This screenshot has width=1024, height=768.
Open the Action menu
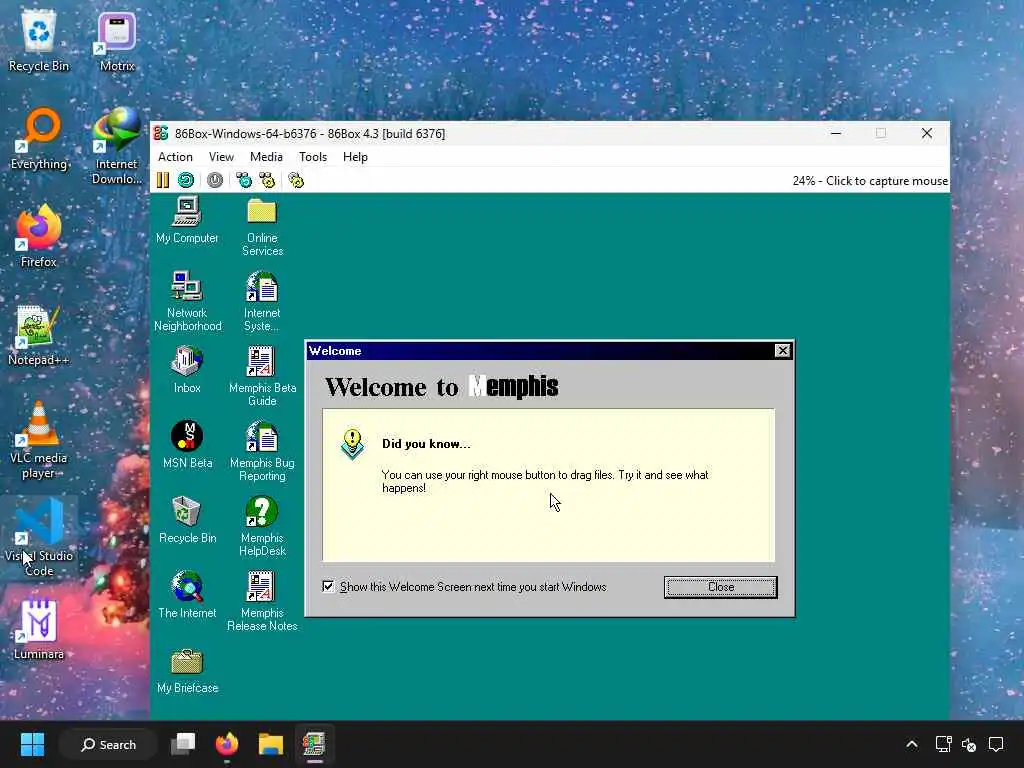tap(175, 157)
